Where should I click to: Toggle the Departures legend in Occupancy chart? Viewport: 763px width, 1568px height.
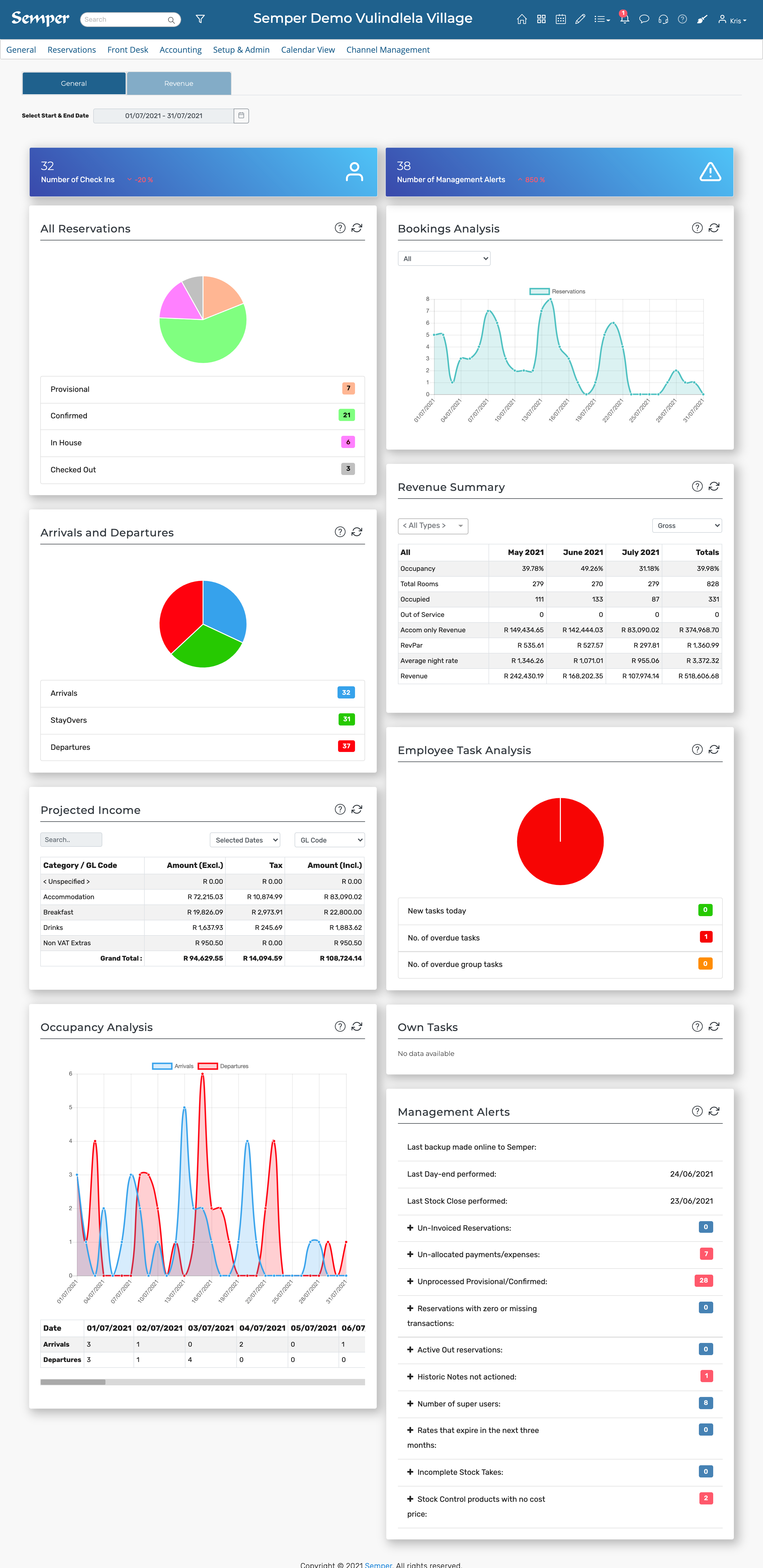pyautogui.click(x=223, y=1066)
